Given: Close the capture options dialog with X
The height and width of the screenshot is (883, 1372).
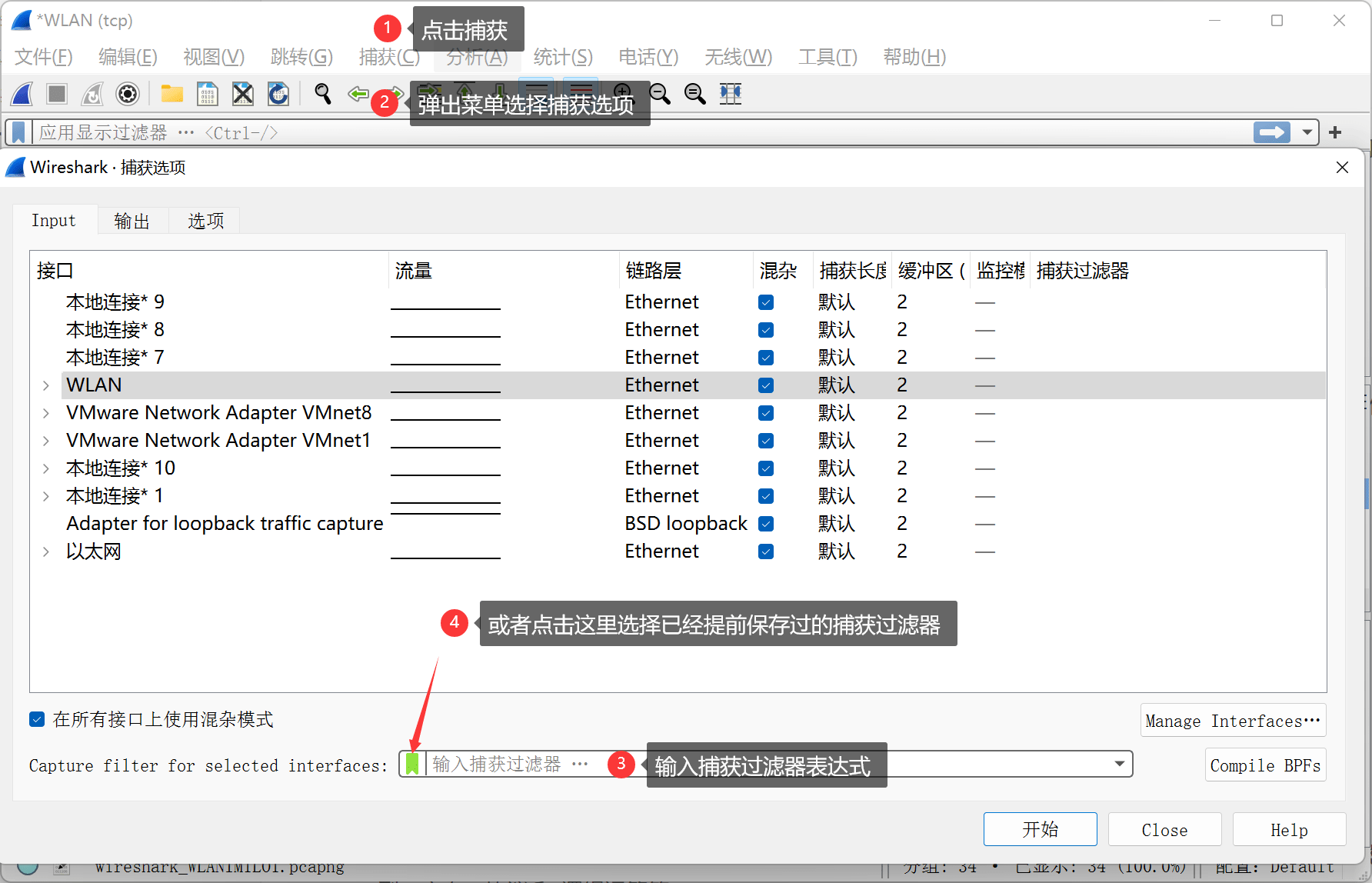Looking at the screenshot, I should click(x=1342, y=168).
